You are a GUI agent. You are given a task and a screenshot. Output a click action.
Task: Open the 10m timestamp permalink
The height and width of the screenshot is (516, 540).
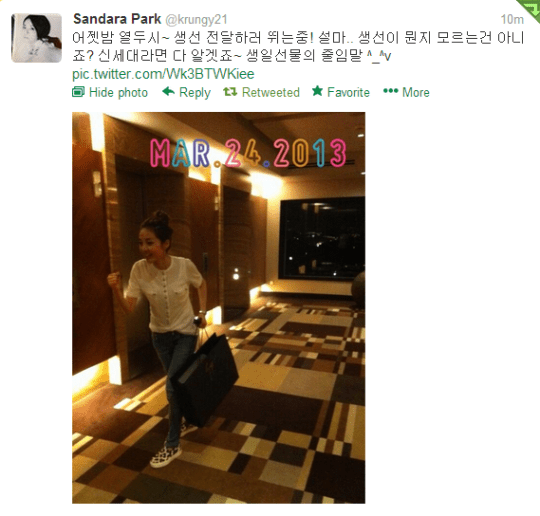pyautogui.click(x=512, y=19)
